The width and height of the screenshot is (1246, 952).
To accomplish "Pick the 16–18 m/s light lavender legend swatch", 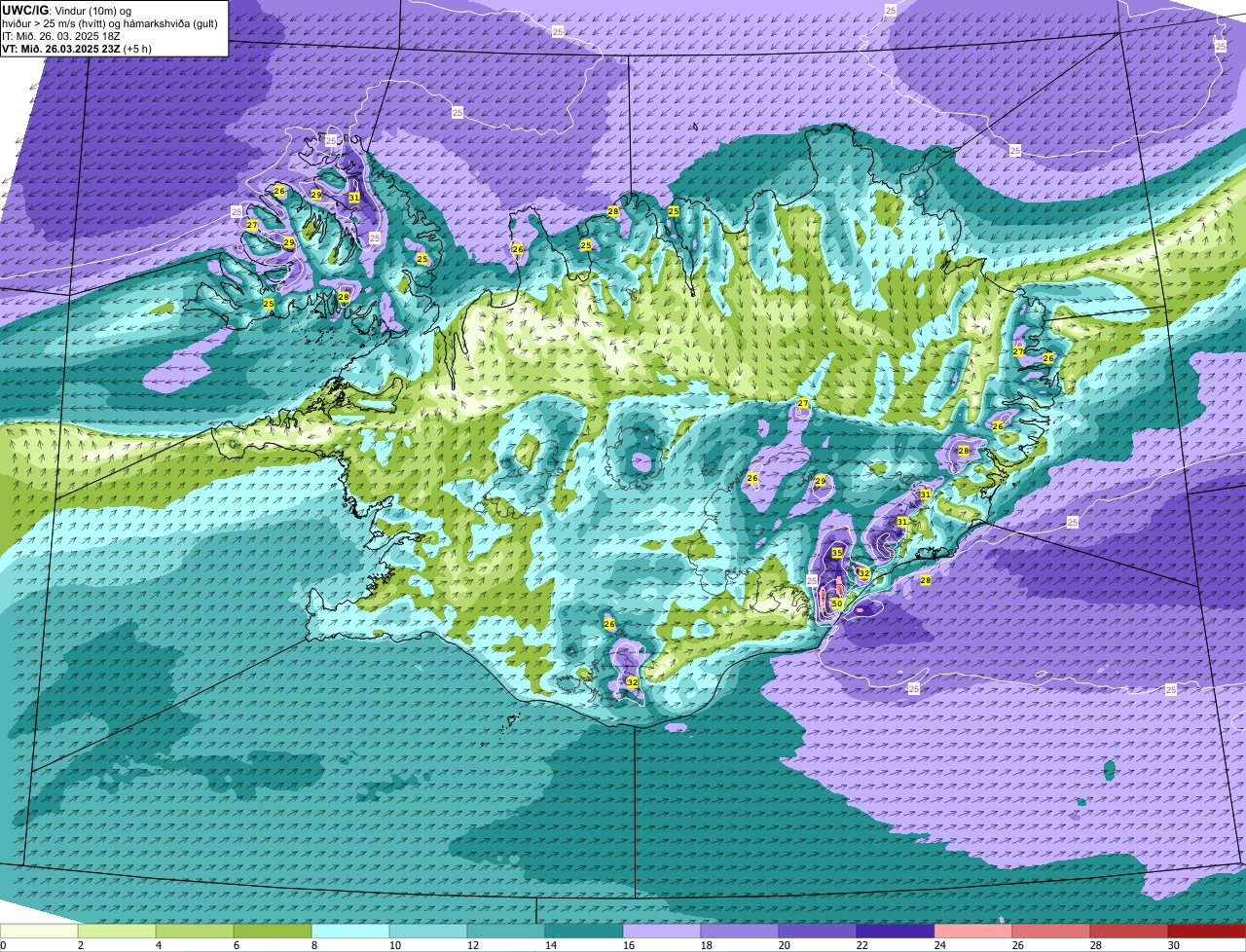I will [662, 931].
